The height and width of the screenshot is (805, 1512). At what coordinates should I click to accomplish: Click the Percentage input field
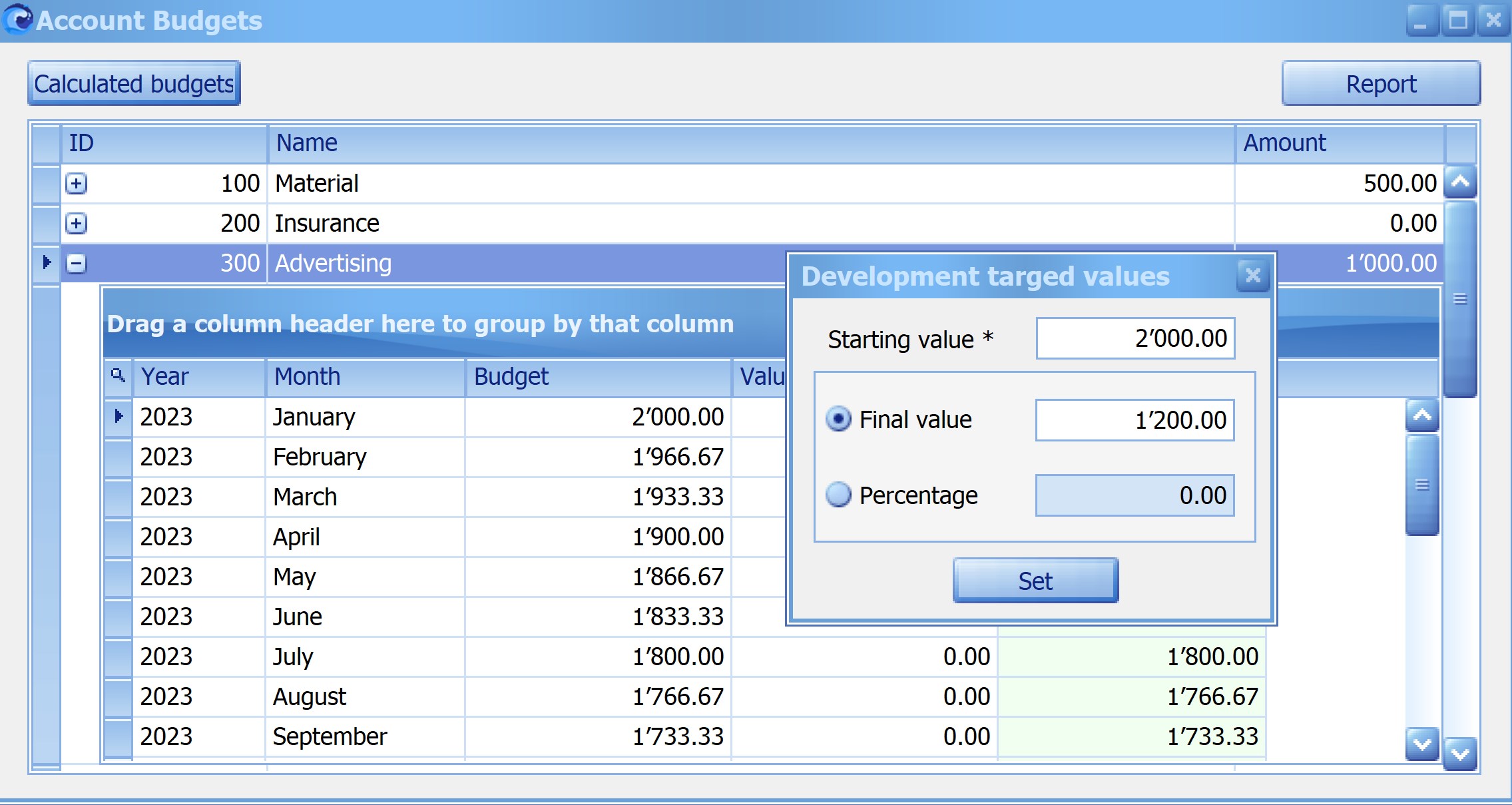click(x=1135, y=495)
